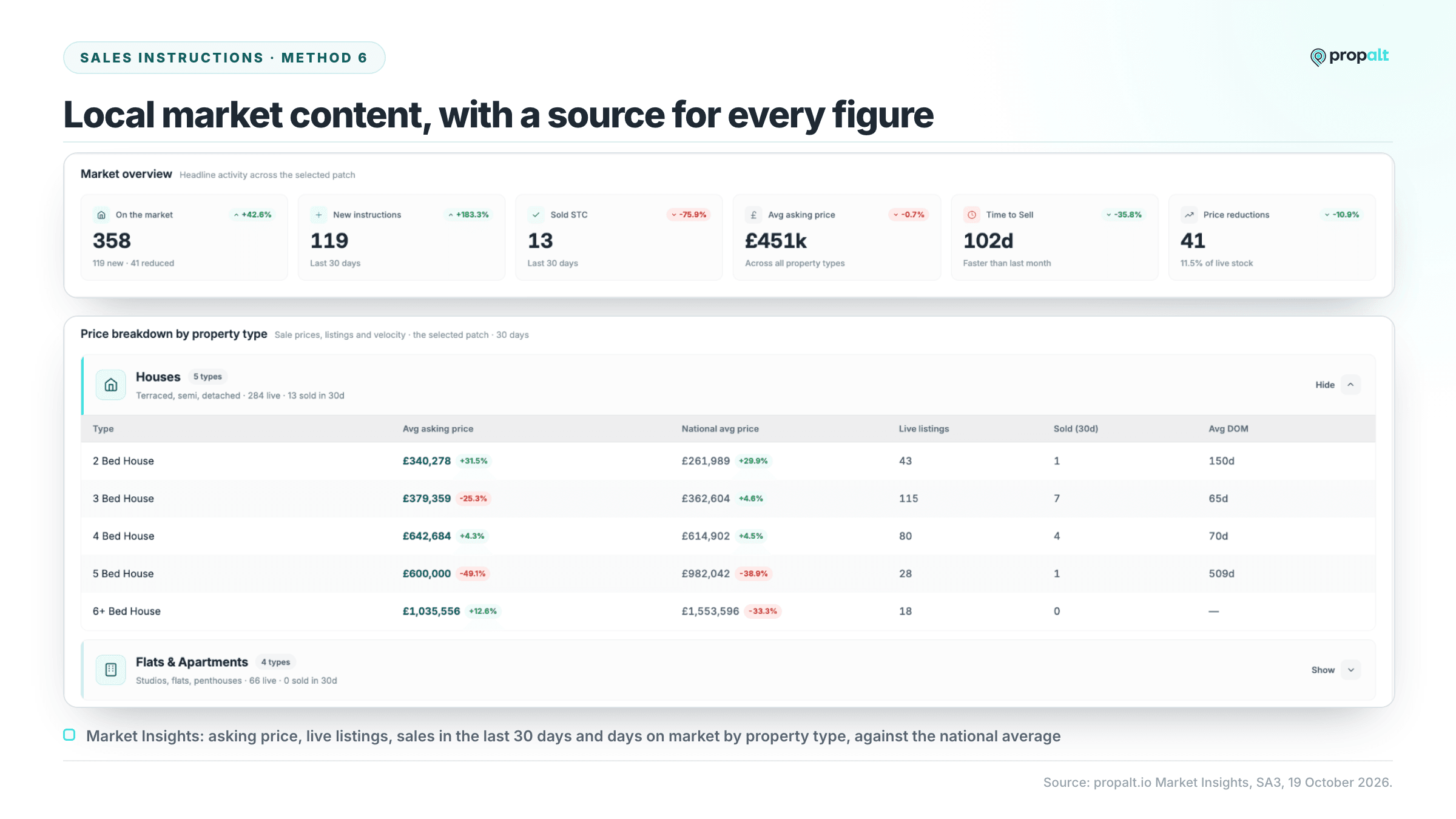Click the +183.3% badge on New instructions
1456x819 pixels.
(468, 215)
